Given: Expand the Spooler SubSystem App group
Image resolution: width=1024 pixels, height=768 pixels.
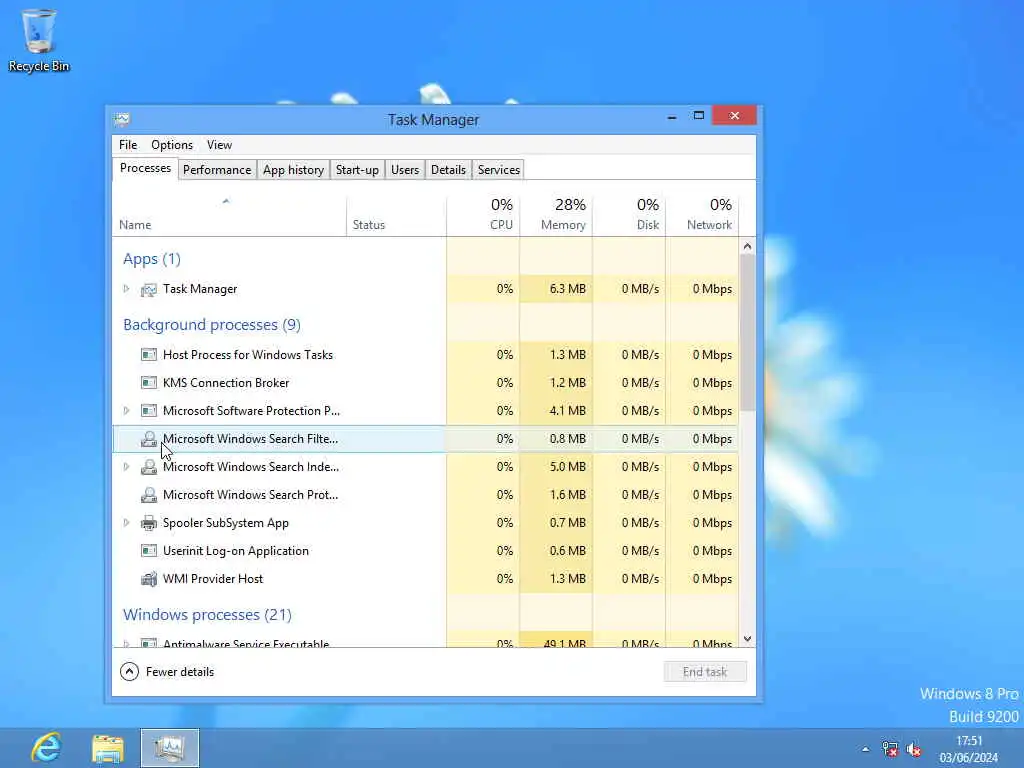Looking at the screenshot, I should [127, 522].
